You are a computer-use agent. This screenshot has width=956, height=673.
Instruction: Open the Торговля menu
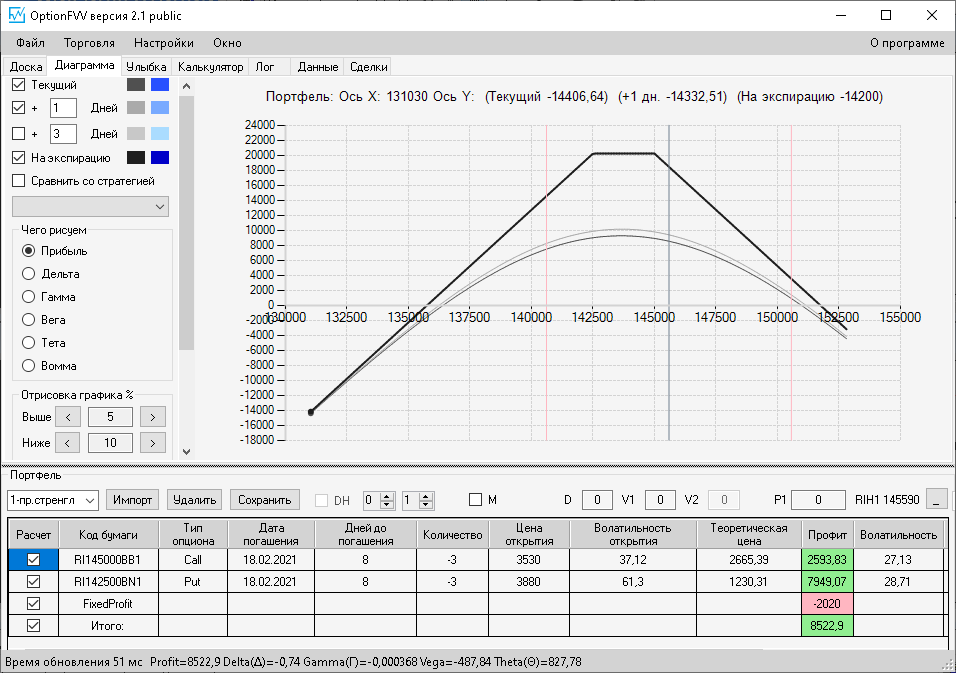point(89,43)
